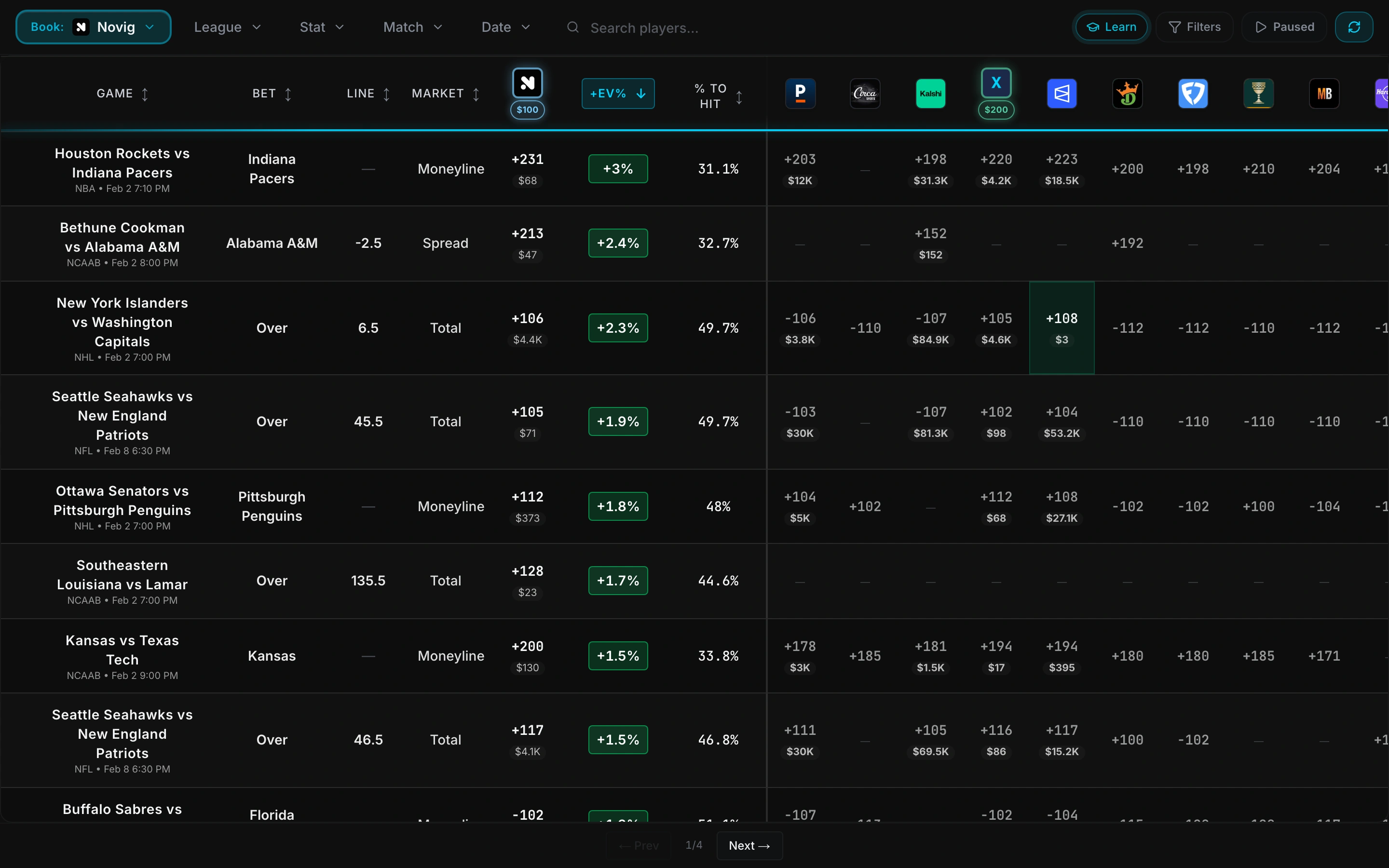Select the DraftKings crown icon
Screen dimensions: 1389x868
[1127, 93]
